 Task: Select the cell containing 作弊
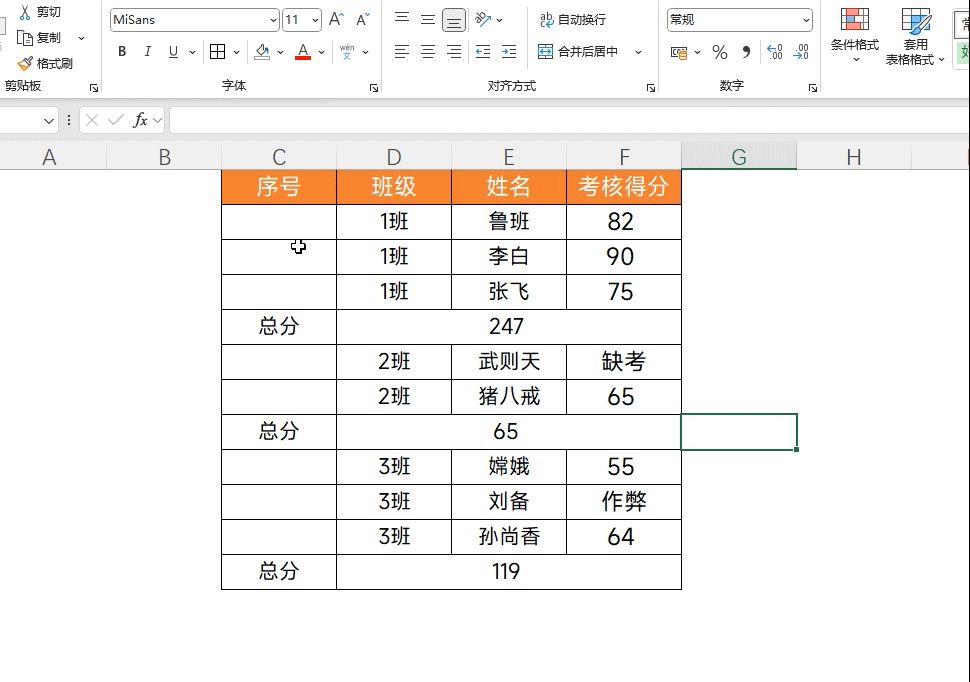click(624, 501)
